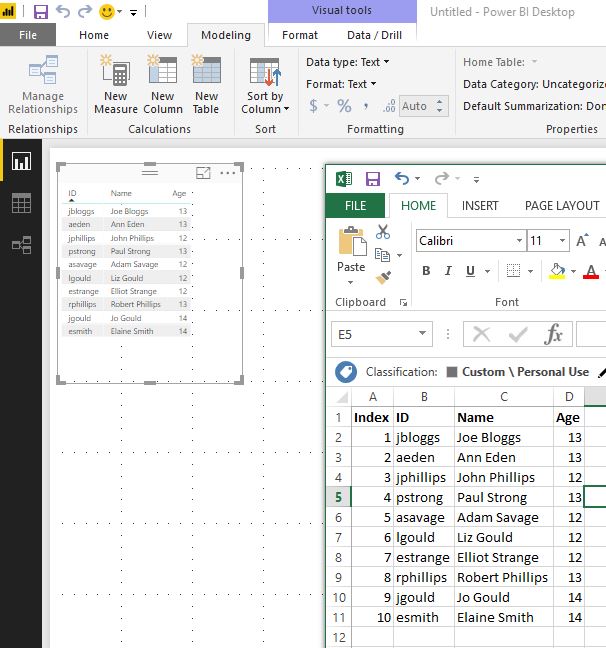This screenshot has width=606, height=648.
Task: Open Excel INSERT tab
Action: [x=480, y=206]
